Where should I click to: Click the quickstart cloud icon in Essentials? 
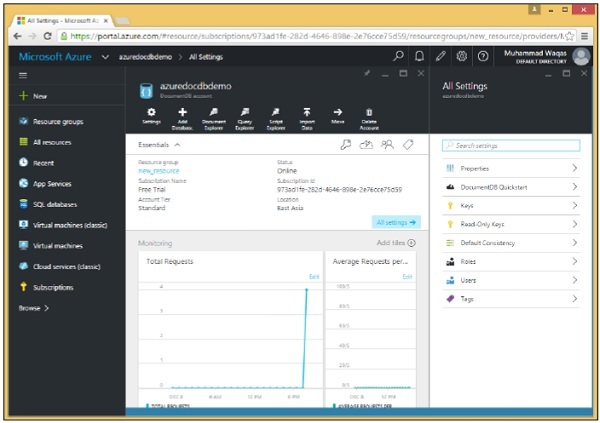pos(366,145)
